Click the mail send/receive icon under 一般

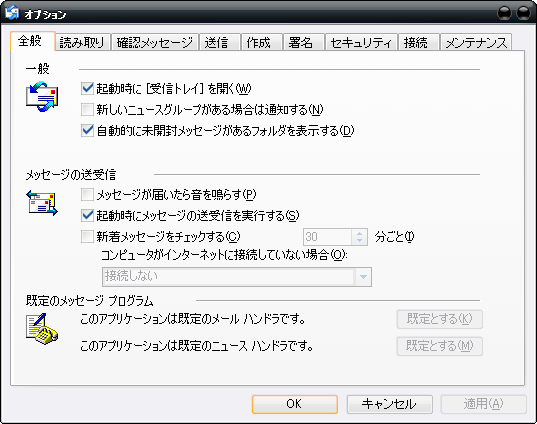click(x=42, y=97)
